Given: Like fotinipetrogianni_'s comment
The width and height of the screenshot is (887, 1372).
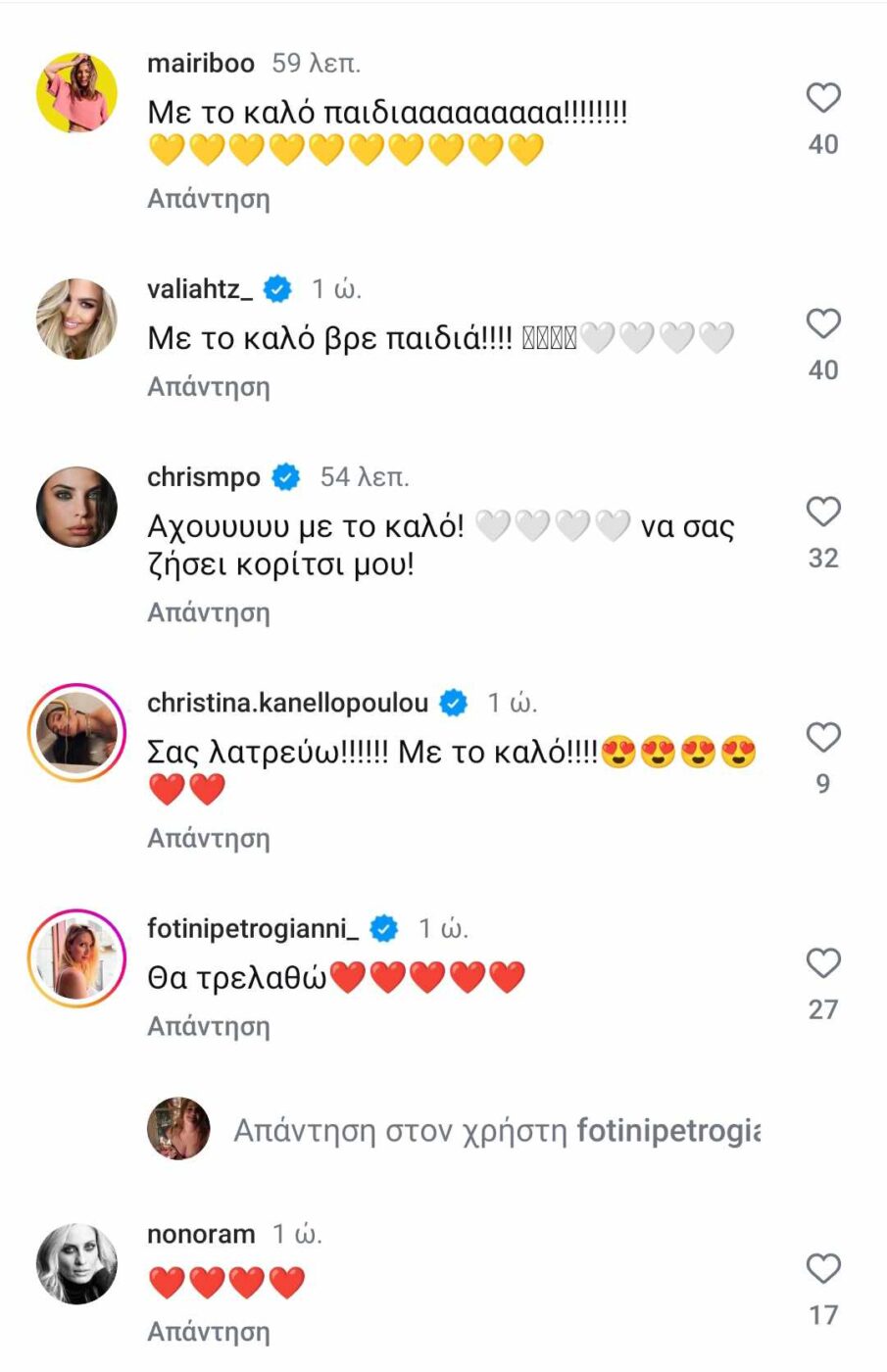Looking at the screenshot, I should [823, 963].
